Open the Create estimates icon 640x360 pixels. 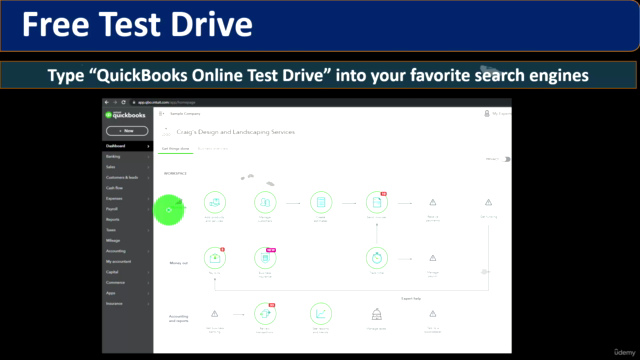tap(321, 202)
